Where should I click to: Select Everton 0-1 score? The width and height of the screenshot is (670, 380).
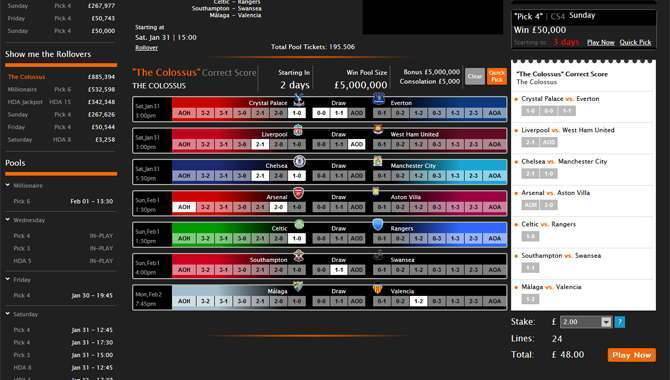382,113
